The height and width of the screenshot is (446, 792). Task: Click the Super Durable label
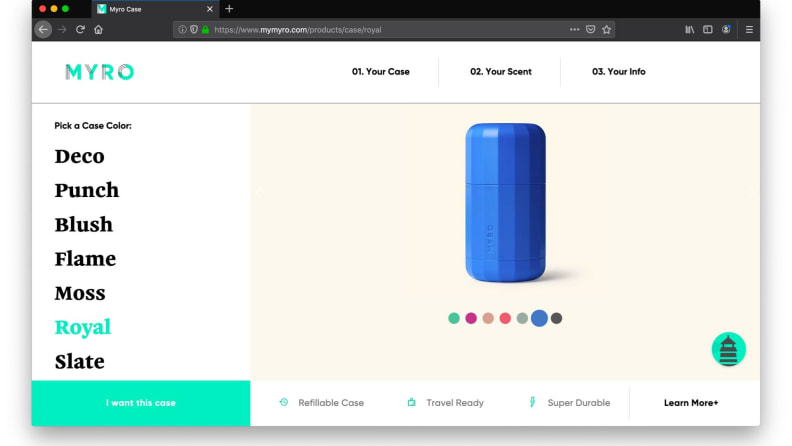click(x=579, y=403)
